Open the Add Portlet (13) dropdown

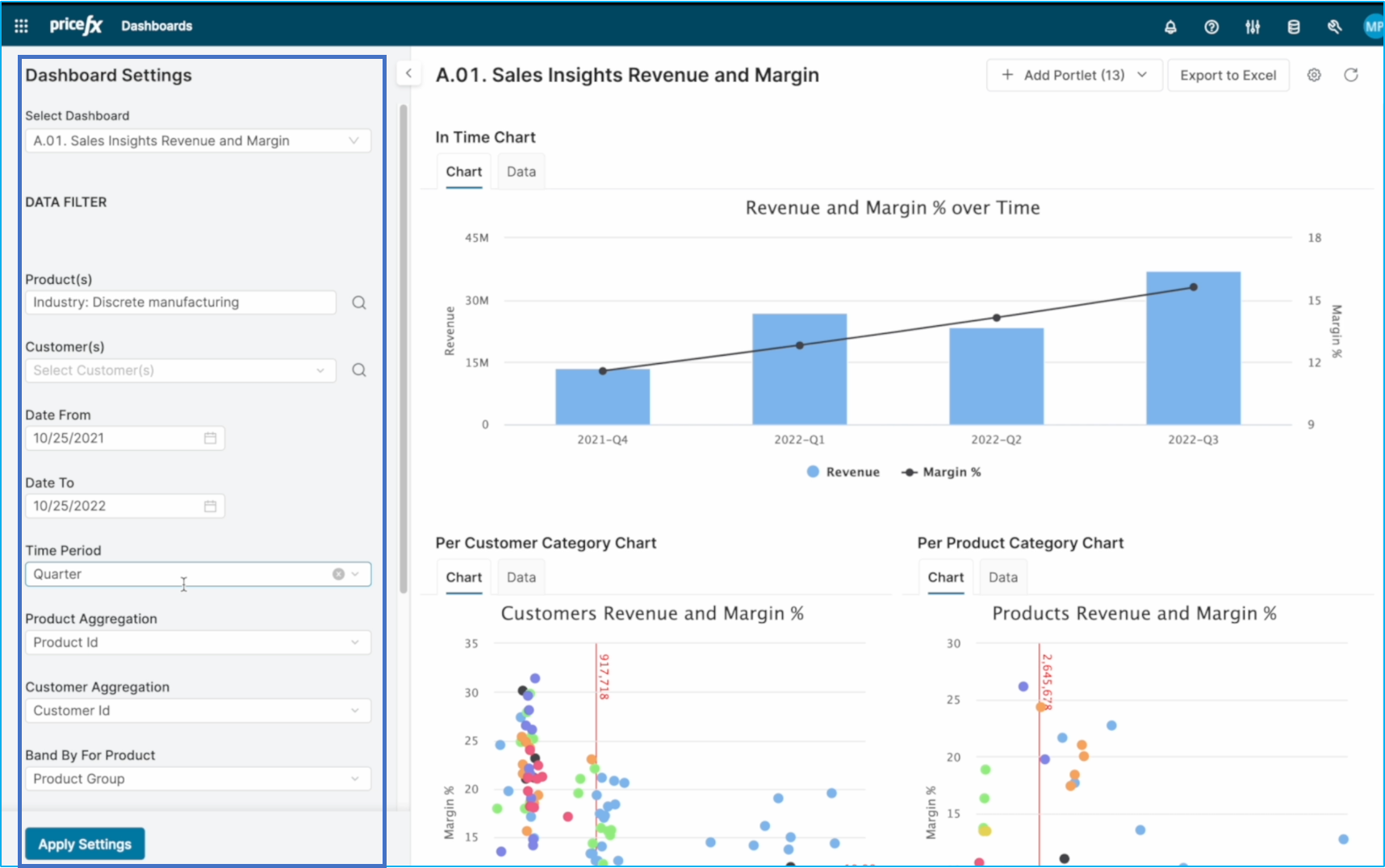coord(1073,75)
